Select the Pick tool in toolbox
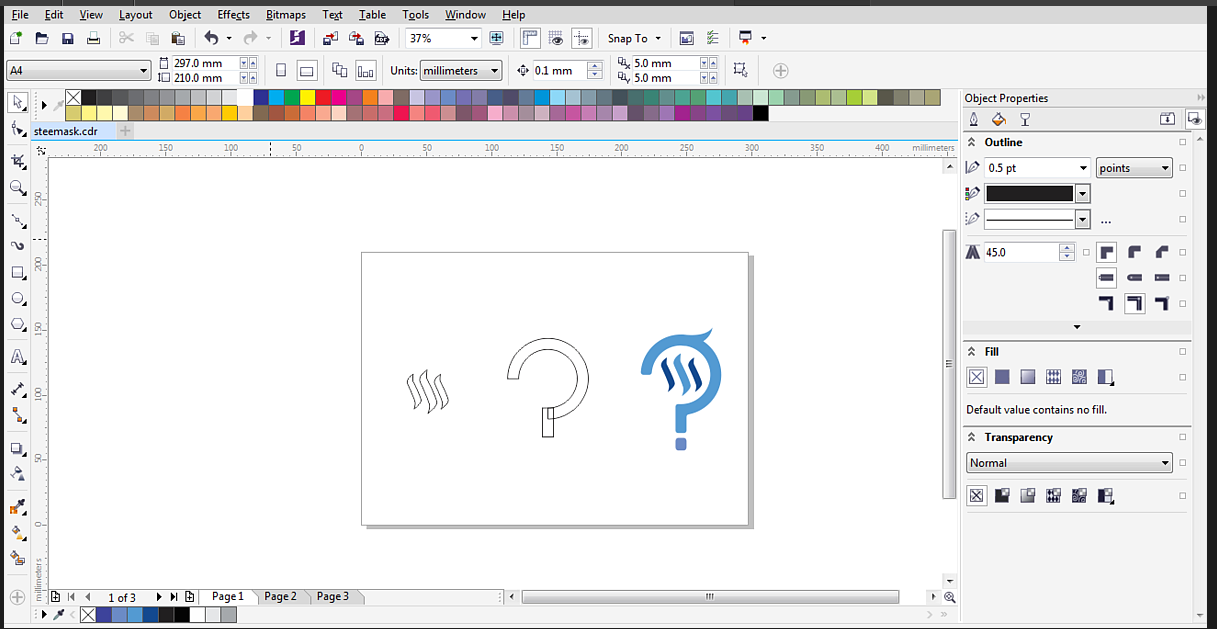This screenshot has width=1217, height=629. click(17, 102)
